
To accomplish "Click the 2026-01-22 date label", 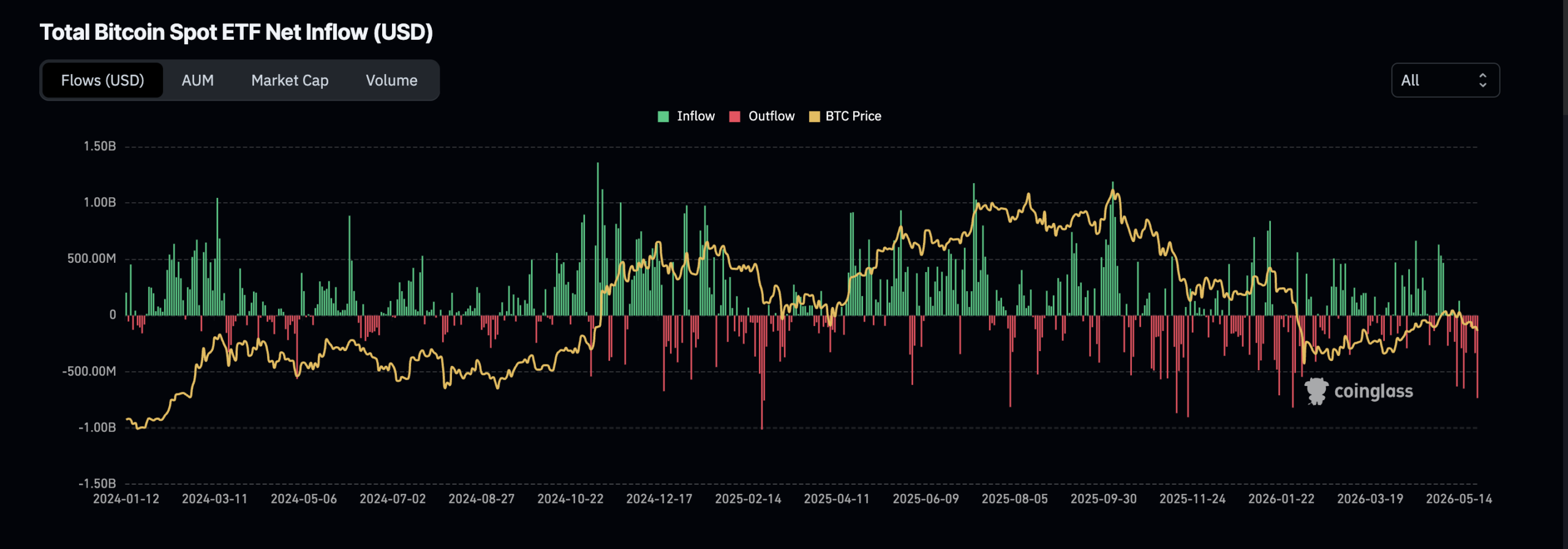I will pos(1281,499).
